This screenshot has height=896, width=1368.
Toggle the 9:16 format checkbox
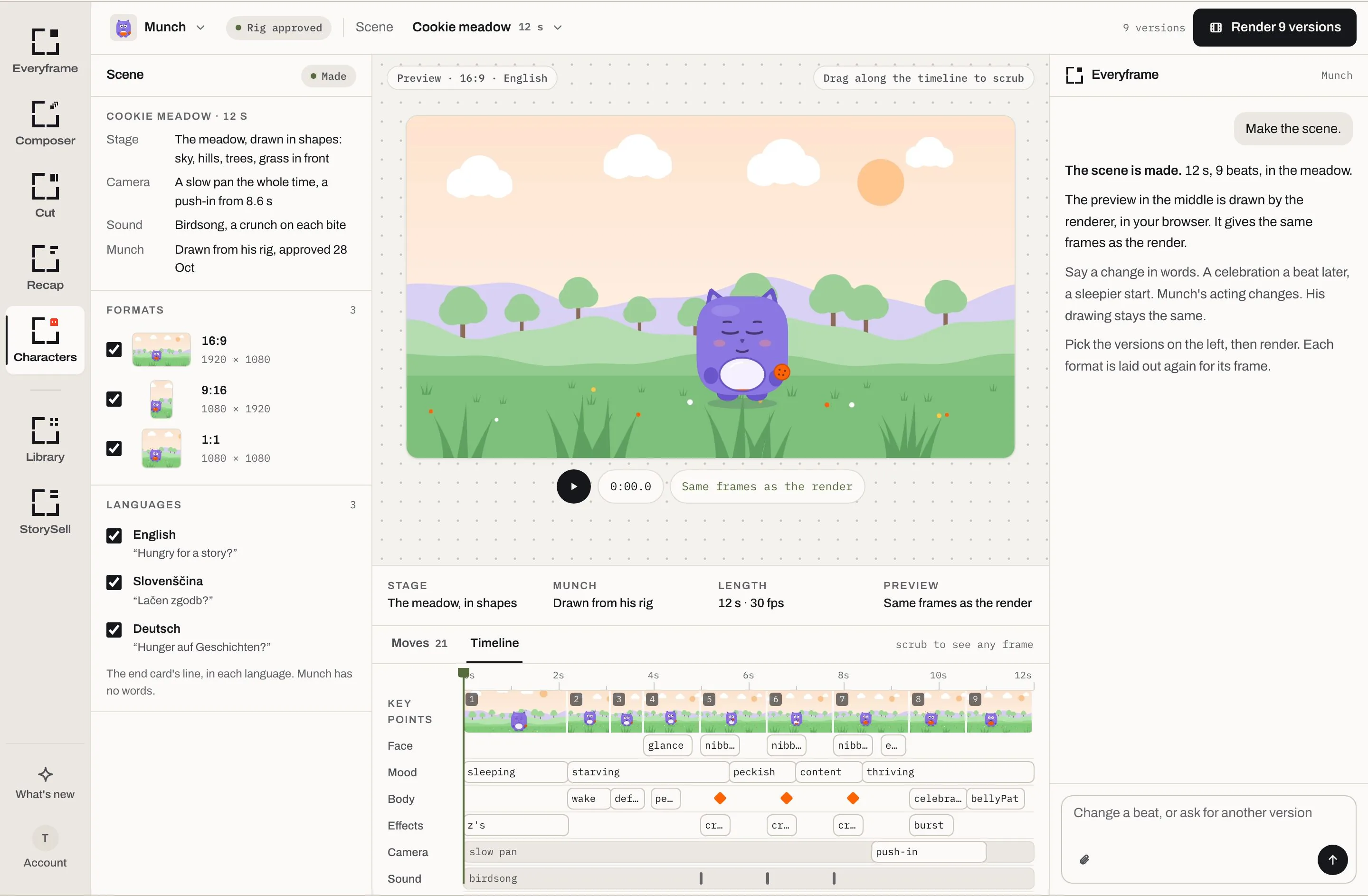pyautogui.click(x=114, y=399)
